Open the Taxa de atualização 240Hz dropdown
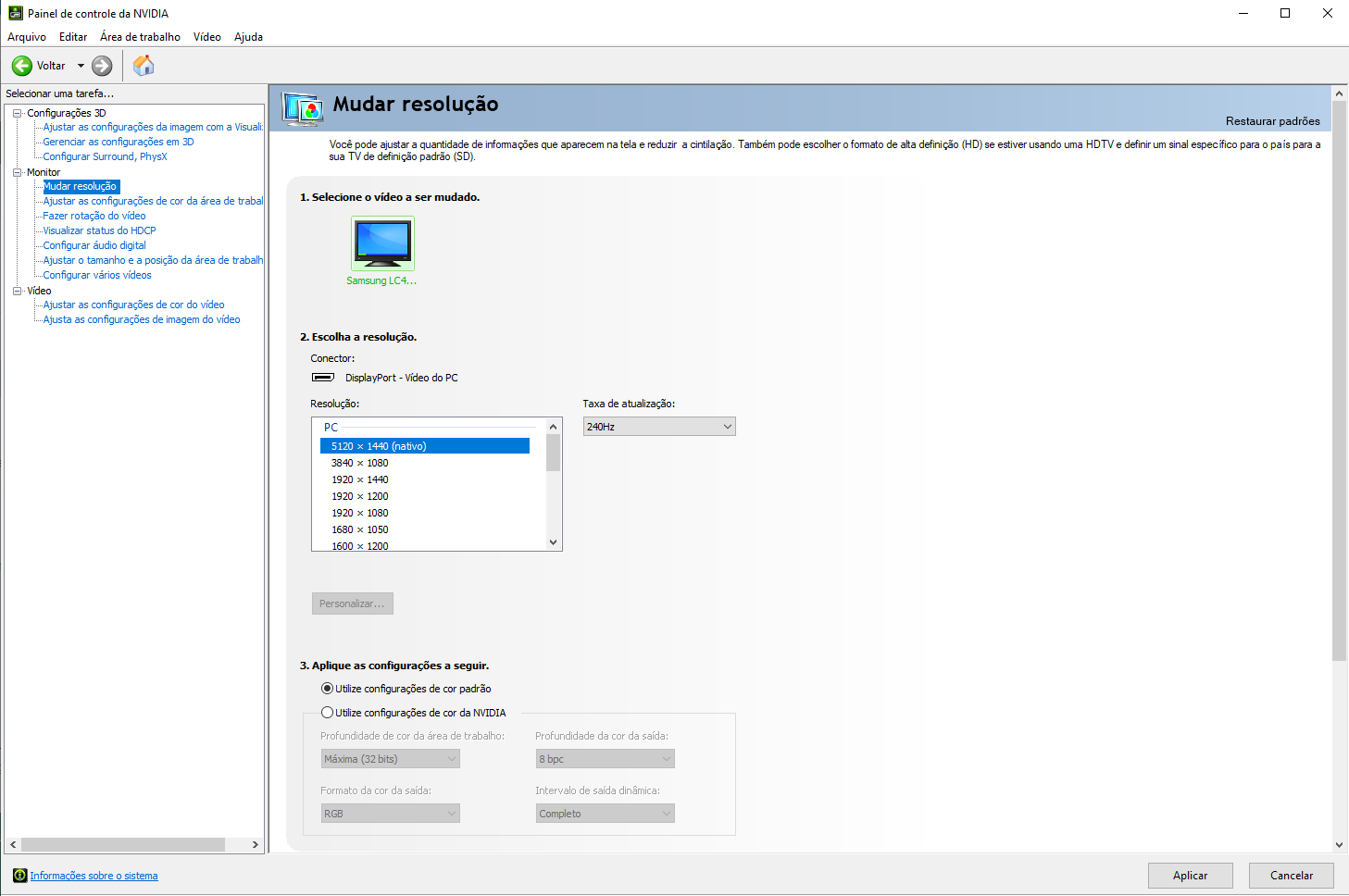This screenshot has width=1349, height=896. coord(659,427)
